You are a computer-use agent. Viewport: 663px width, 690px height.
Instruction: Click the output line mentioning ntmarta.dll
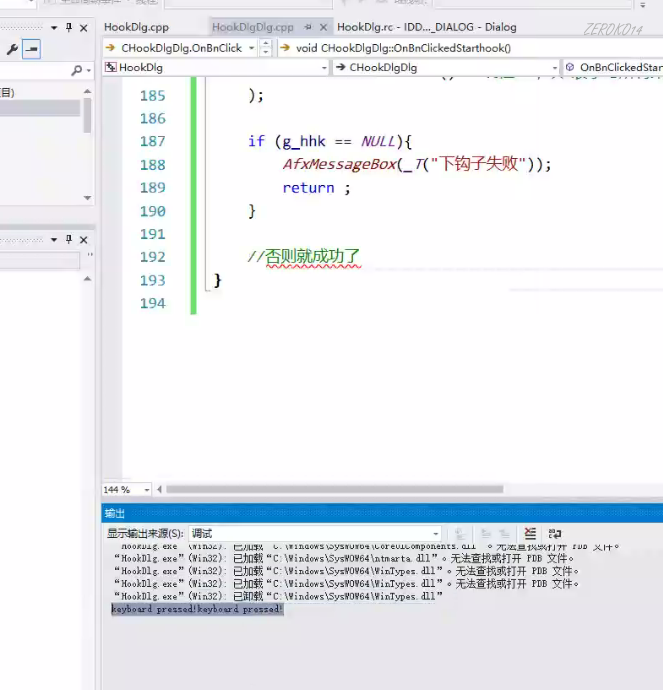[x=344, y=558]
